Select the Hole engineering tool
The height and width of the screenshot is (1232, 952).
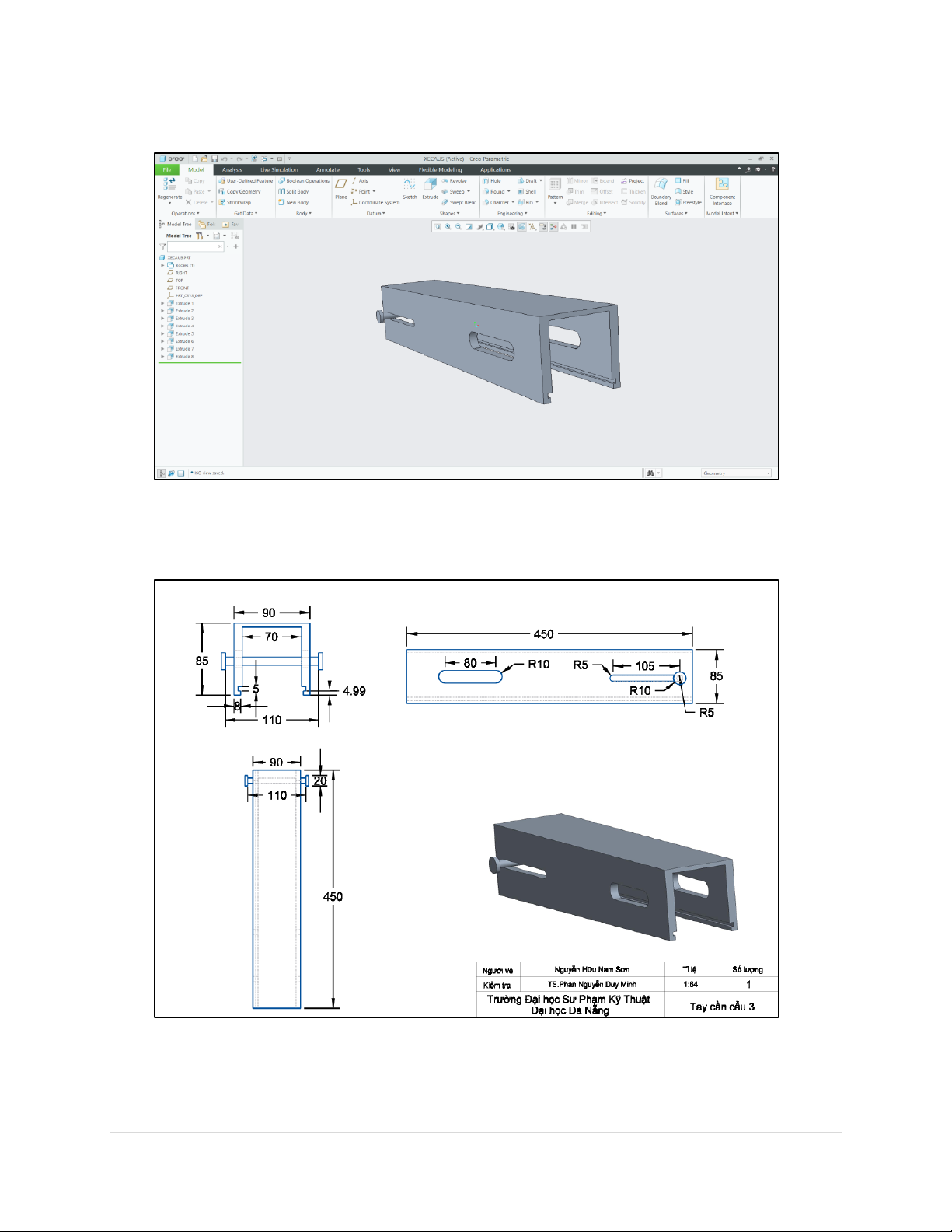pos(492,181)
